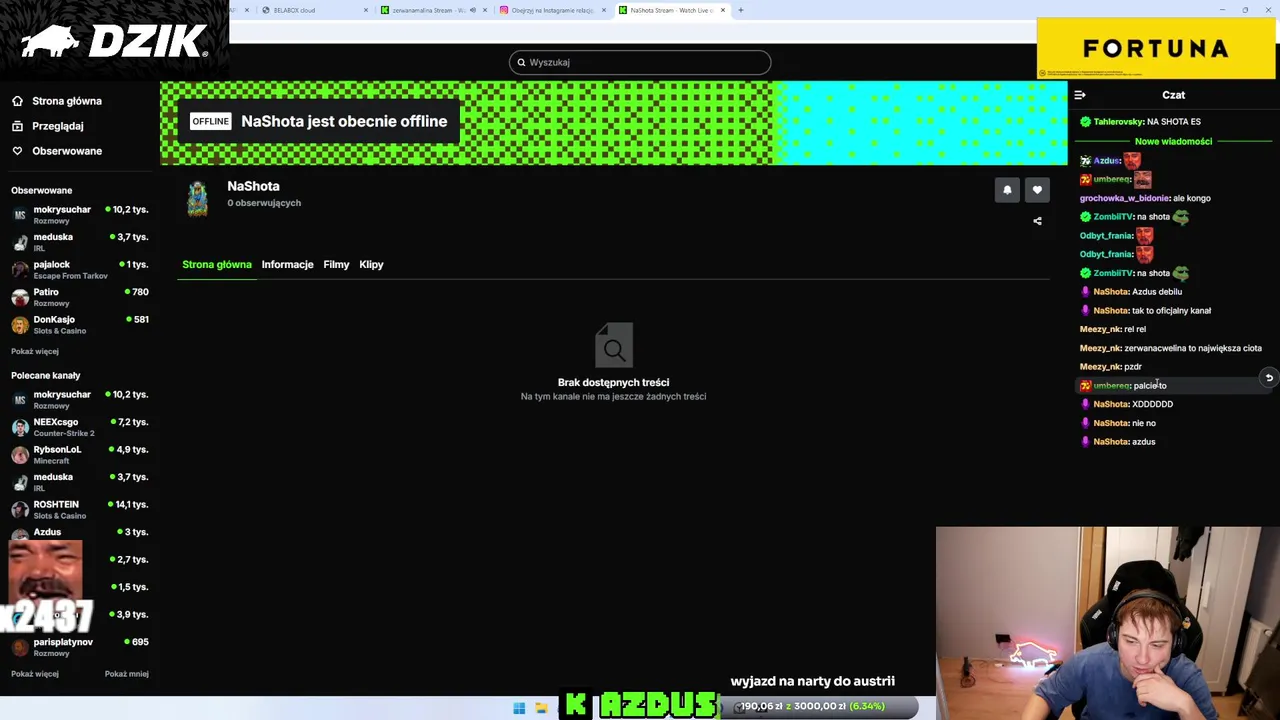Click NaShota's message 'nie no'

[x=1144, y=423]
